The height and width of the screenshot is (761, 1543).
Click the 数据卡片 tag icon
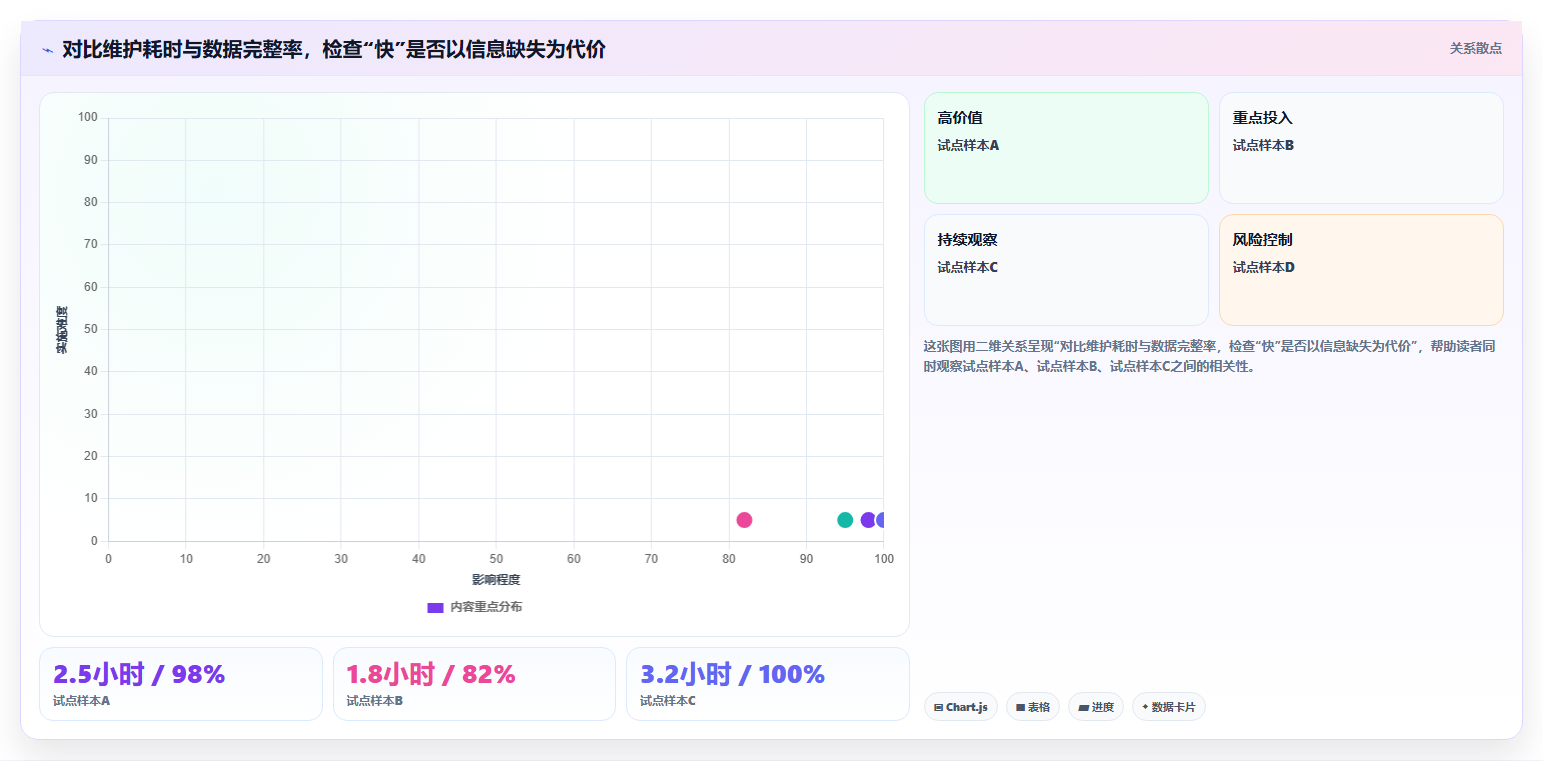pos(1145,706)
